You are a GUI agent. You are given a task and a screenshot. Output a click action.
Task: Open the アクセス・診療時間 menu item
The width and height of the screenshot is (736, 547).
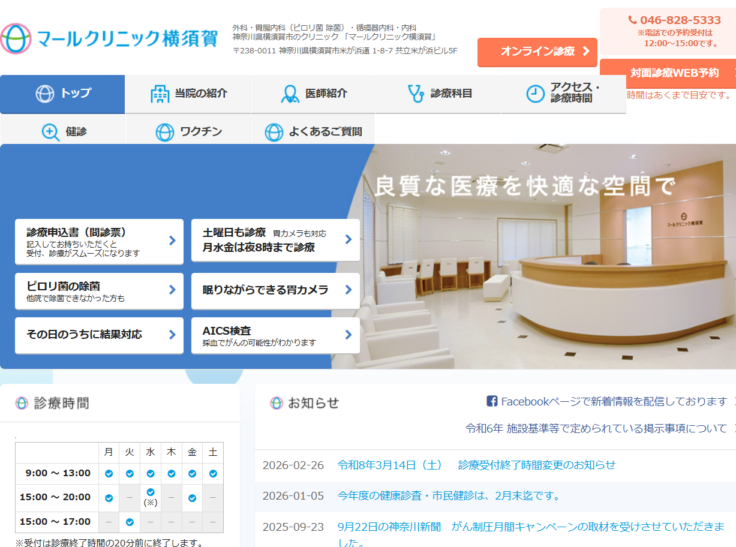(563, 94)
